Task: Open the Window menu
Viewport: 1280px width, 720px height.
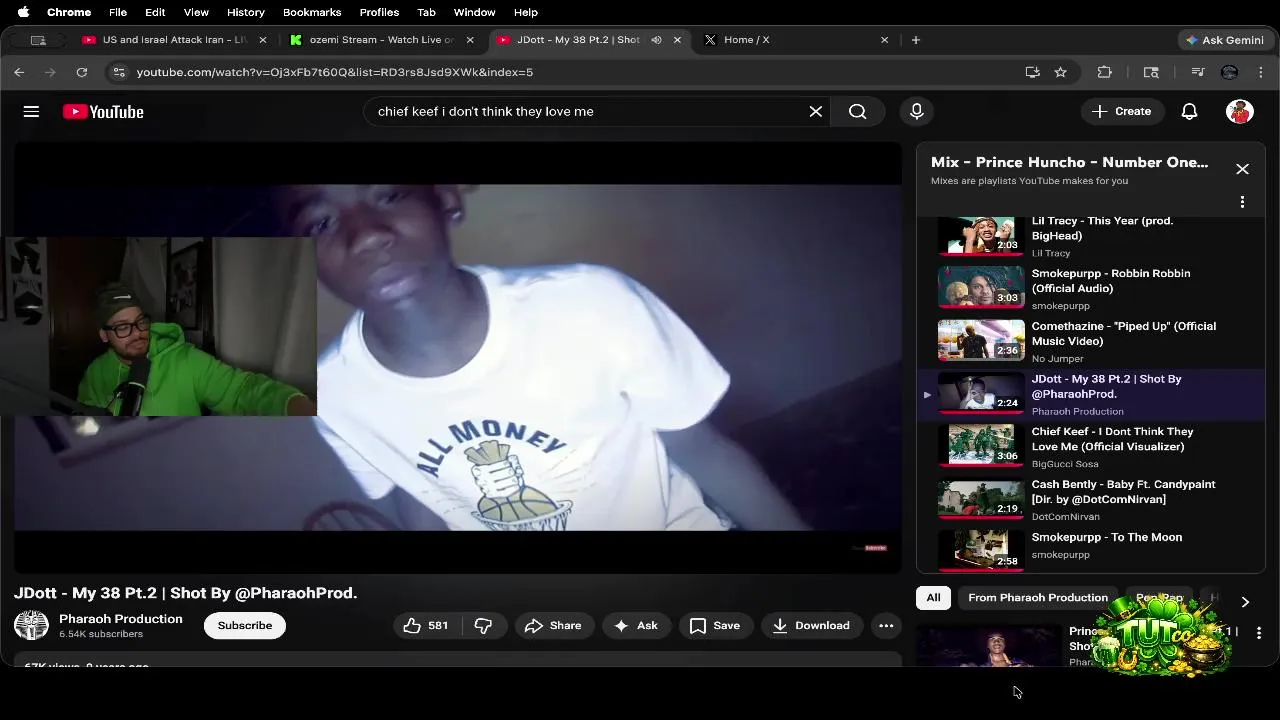Action: [x=474, y=12]
